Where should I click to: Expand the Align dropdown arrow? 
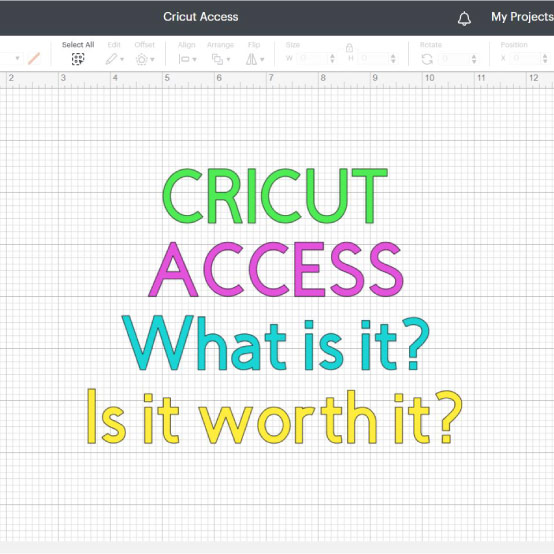click(x=194, y=59)
